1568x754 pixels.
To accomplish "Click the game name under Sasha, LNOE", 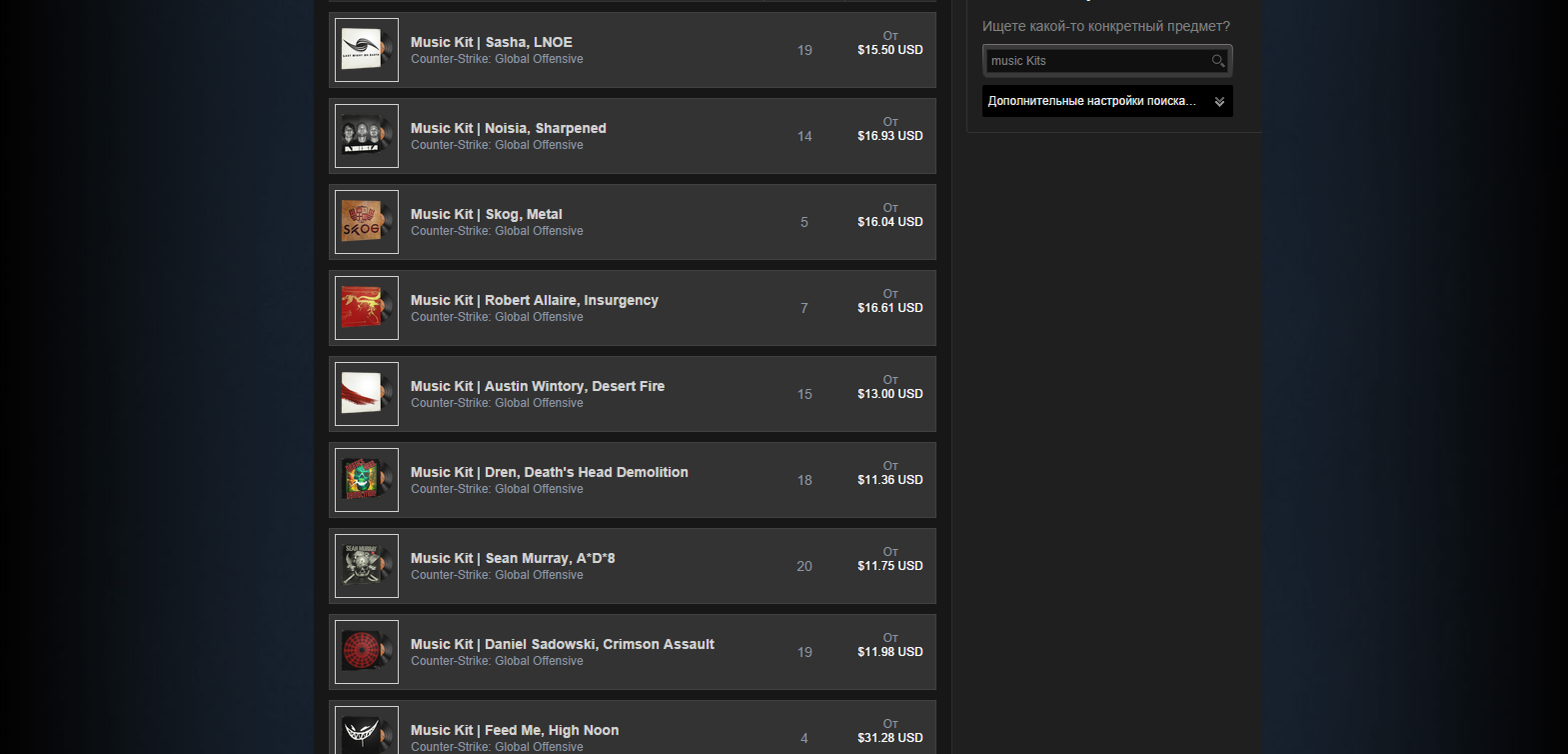I will click(497, 59).
